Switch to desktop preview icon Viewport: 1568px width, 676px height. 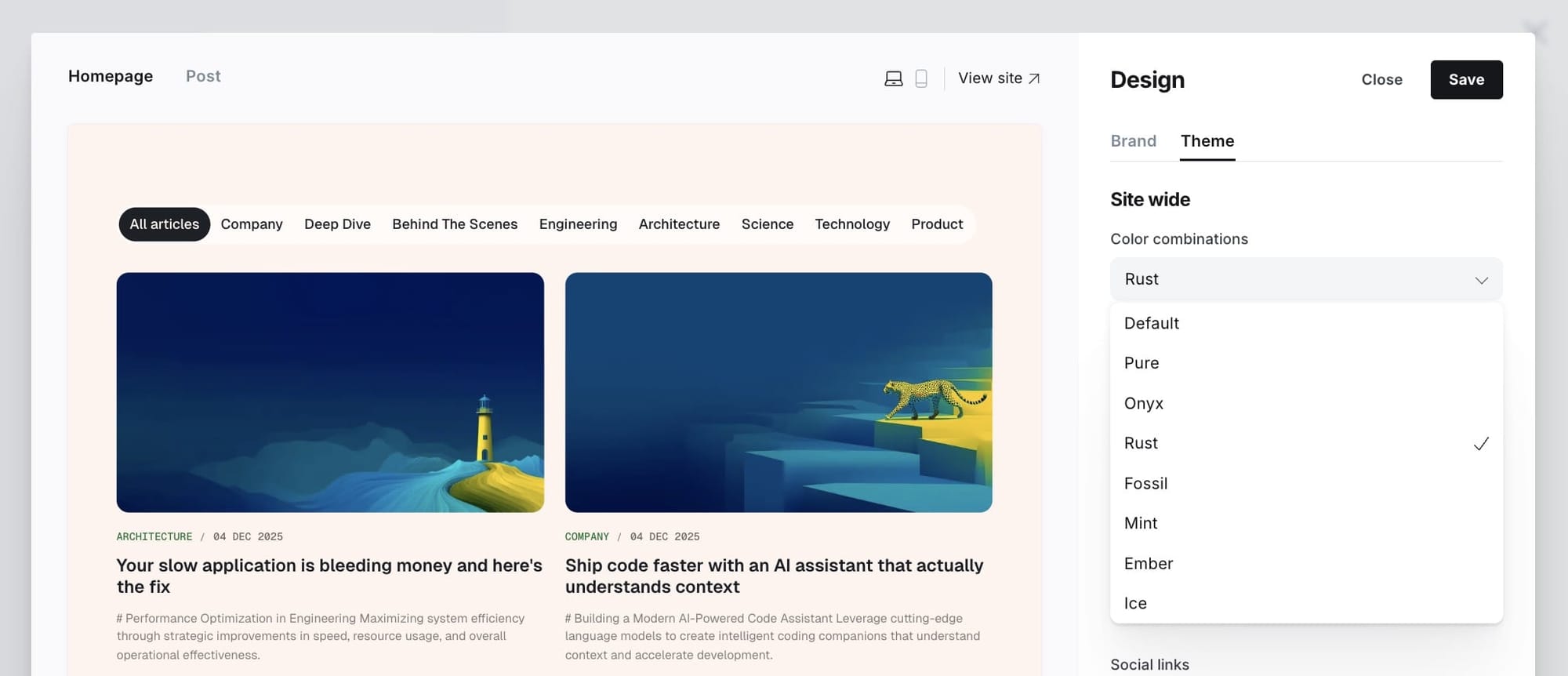point(893,78)
